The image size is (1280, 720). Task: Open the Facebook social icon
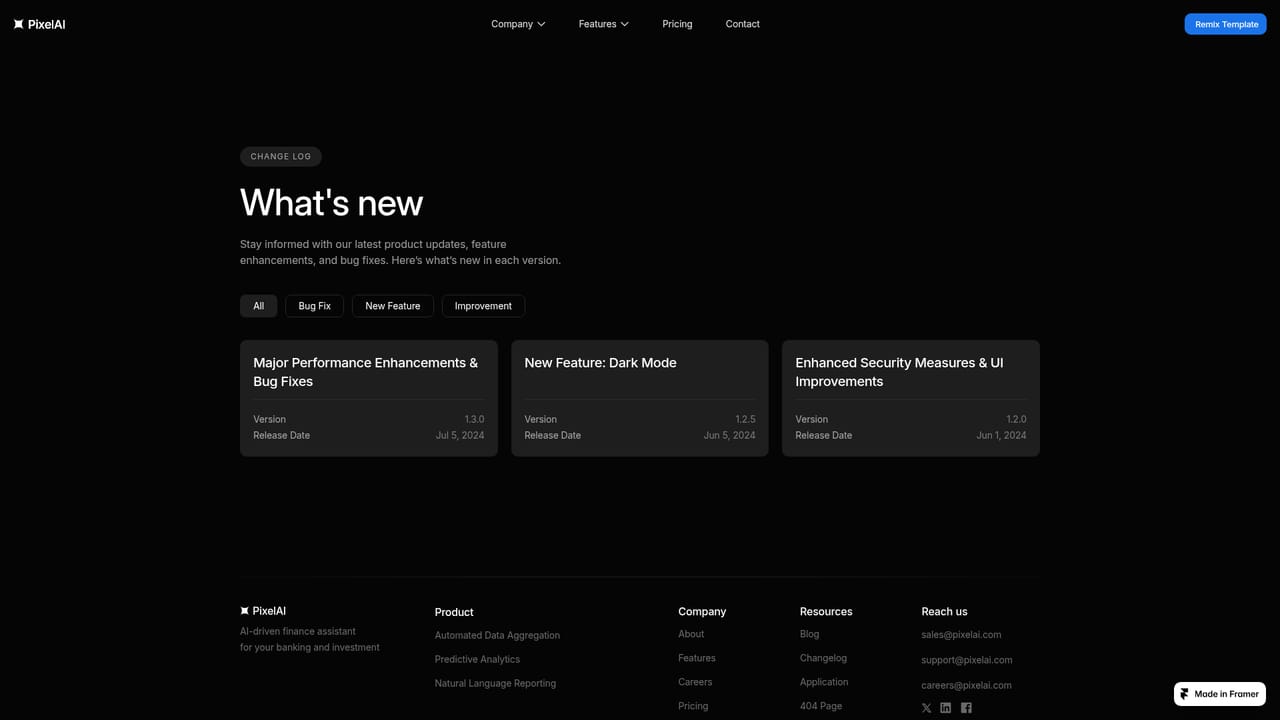[966, 708]
